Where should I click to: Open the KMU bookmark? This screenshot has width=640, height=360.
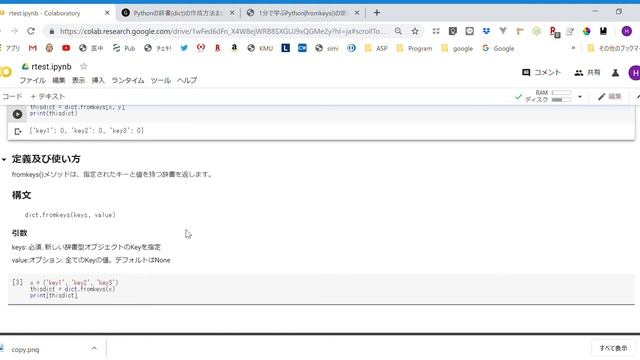coord(260,48)
